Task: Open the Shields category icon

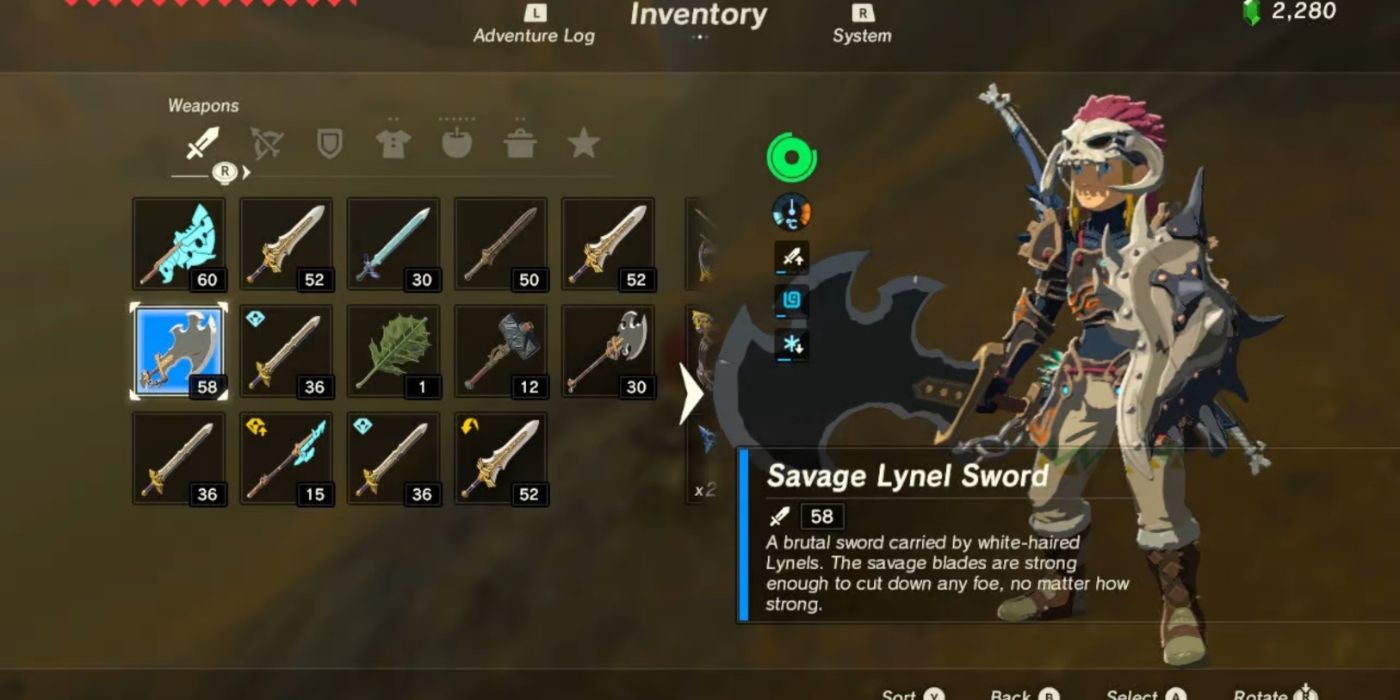Action: click(329, 144)
